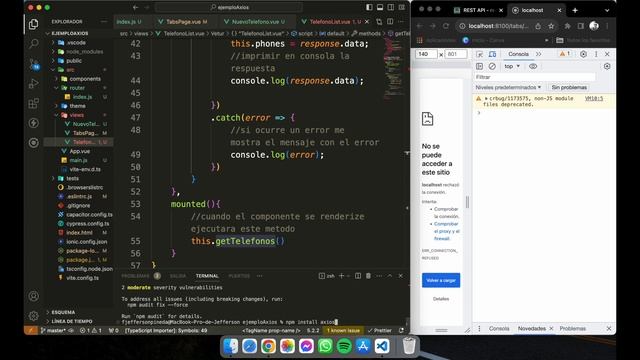
Task: Activate the inspect element picker in DevTools
Action: tap(480, 54)
